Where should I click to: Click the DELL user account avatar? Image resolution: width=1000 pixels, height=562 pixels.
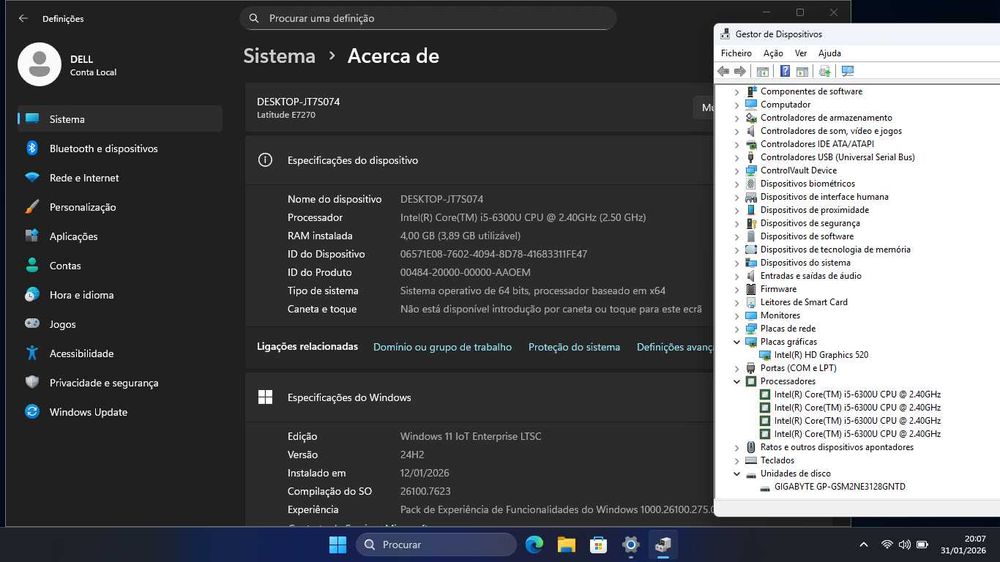pos(40,64)
